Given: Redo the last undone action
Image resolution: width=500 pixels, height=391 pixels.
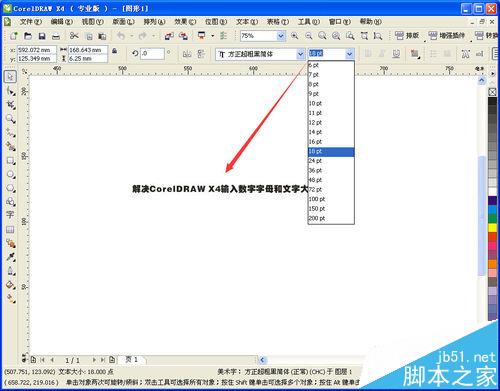Looking at the screenshot, I should pyautogui.click(x=143, y=36).
